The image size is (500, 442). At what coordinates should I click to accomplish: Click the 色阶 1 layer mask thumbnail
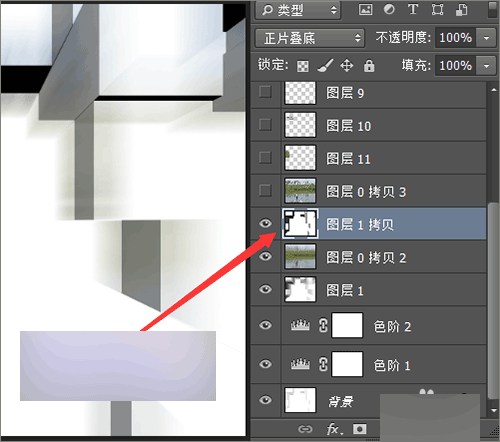(347, 364)
